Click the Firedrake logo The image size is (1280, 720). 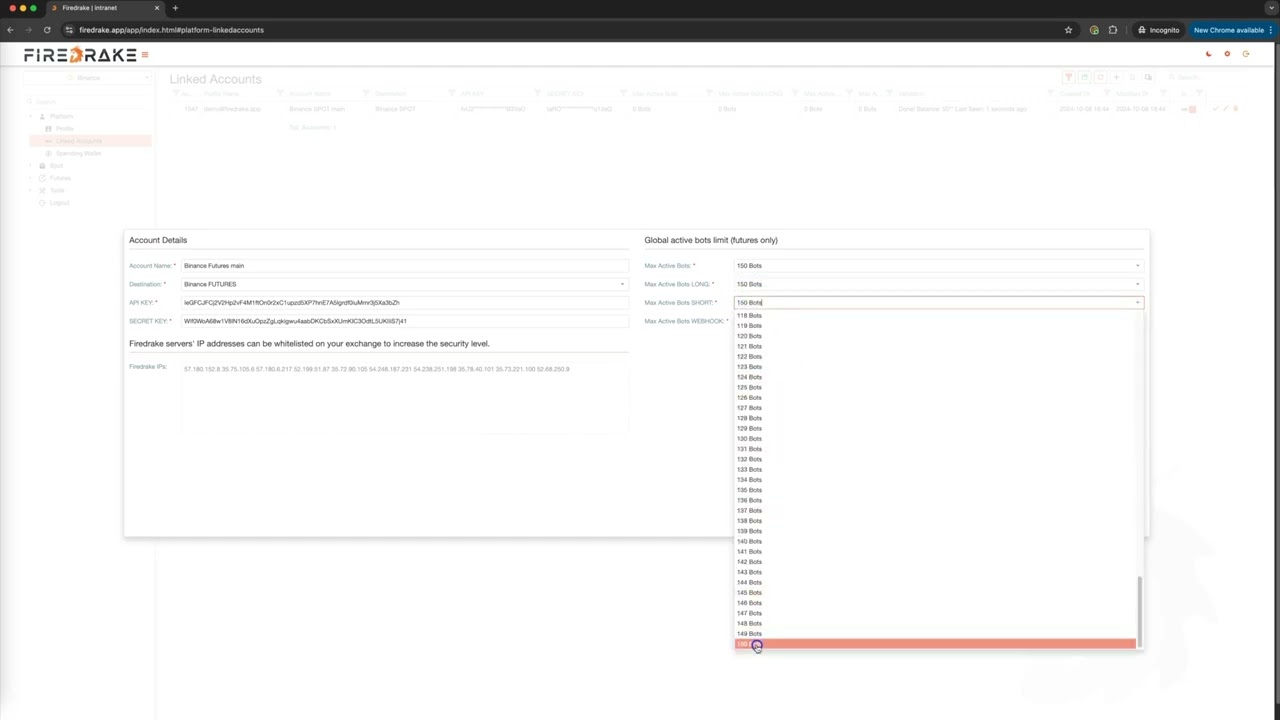80,55
